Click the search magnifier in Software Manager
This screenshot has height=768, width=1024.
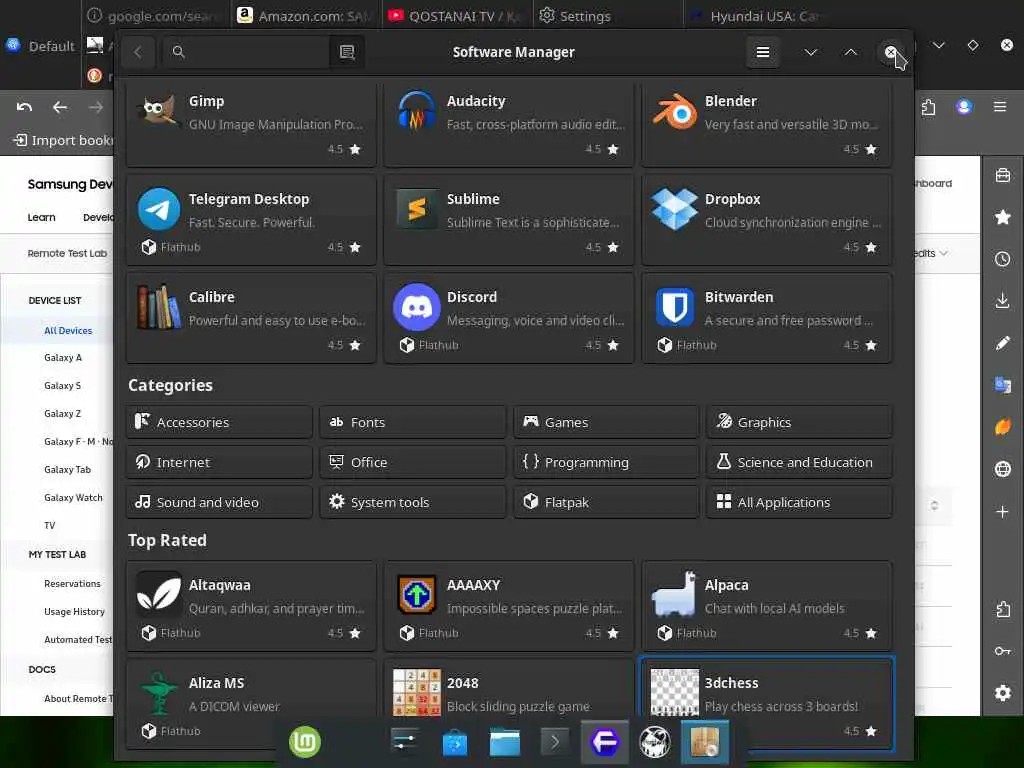click(178, 52)
